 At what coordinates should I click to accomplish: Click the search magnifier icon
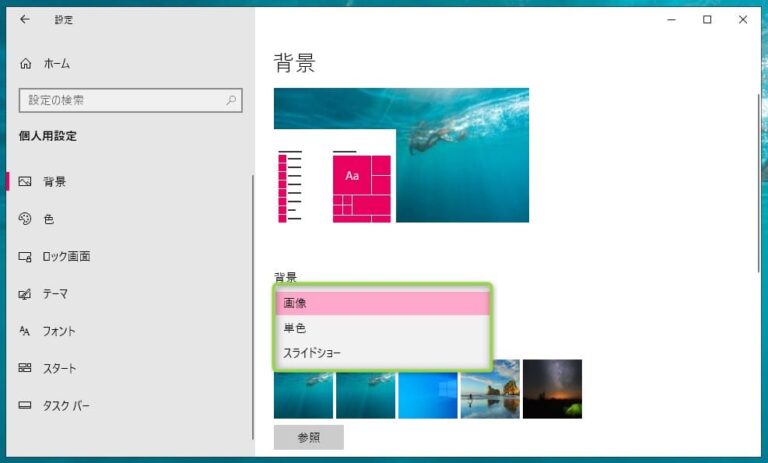coord(231,100)
